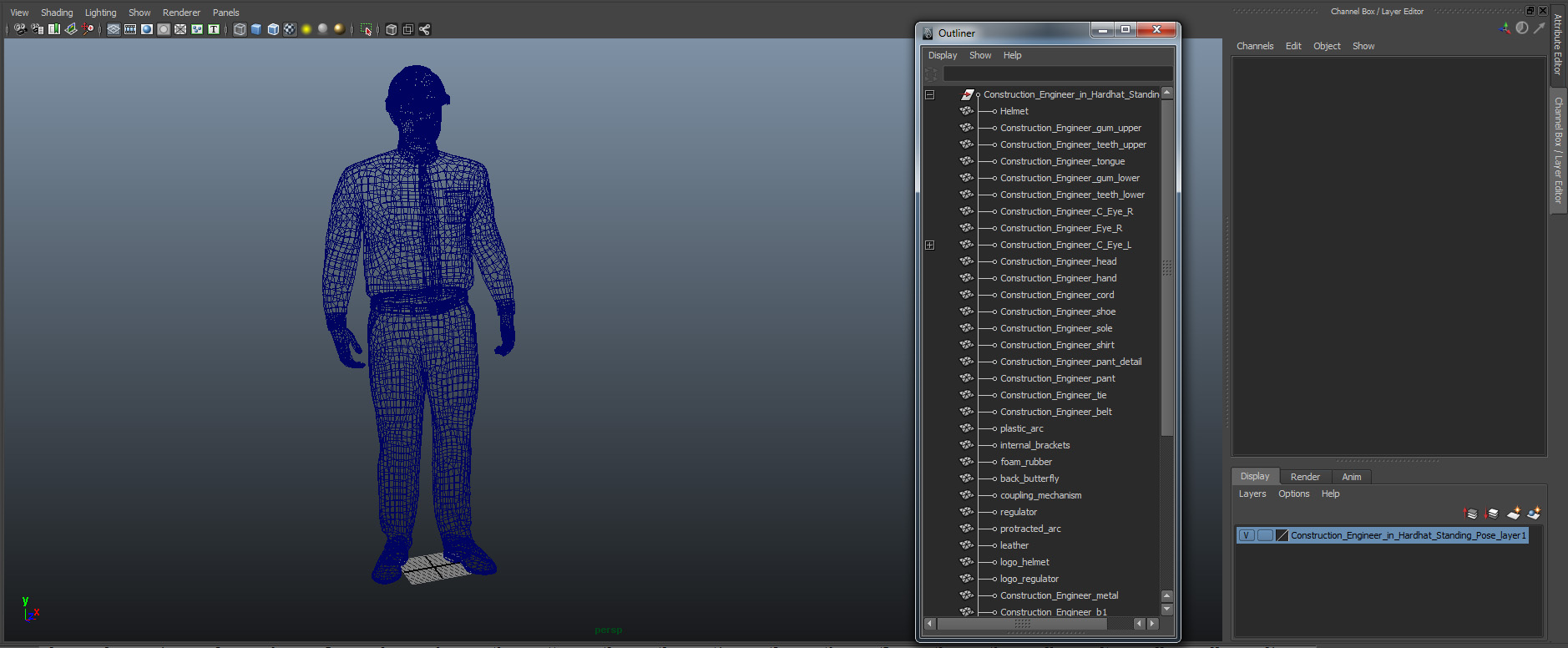Open the Channel Box Object menu
The image size is (1568, 648).
1327,46
